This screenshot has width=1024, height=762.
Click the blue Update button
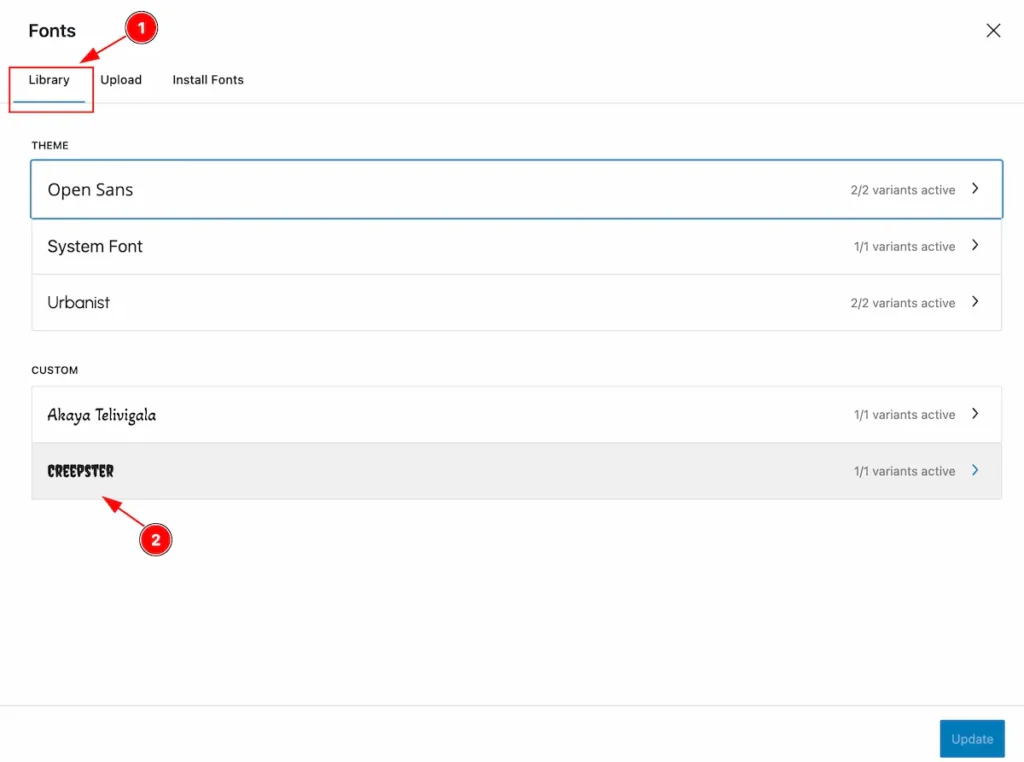[x=972, y=738]
